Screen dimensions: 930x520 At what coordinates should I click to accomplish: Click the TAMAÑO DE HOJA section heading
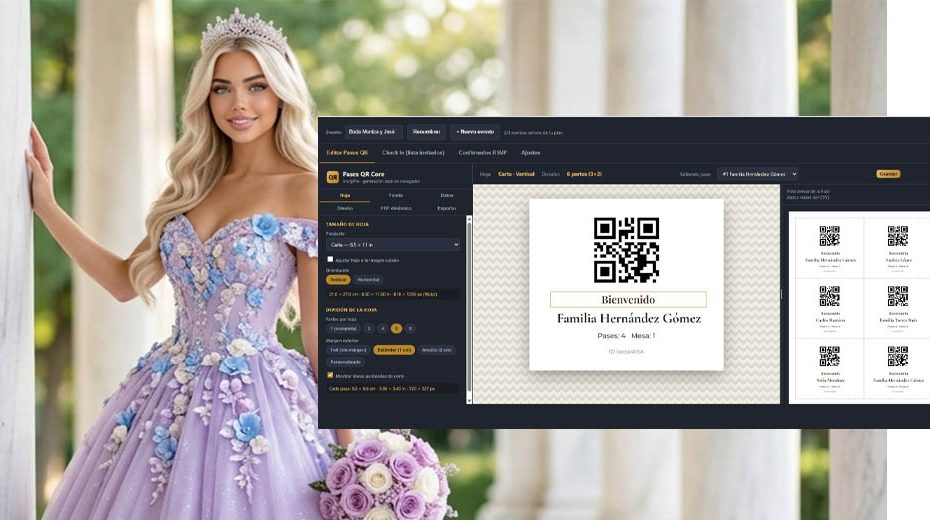click(x=347, y=224)
